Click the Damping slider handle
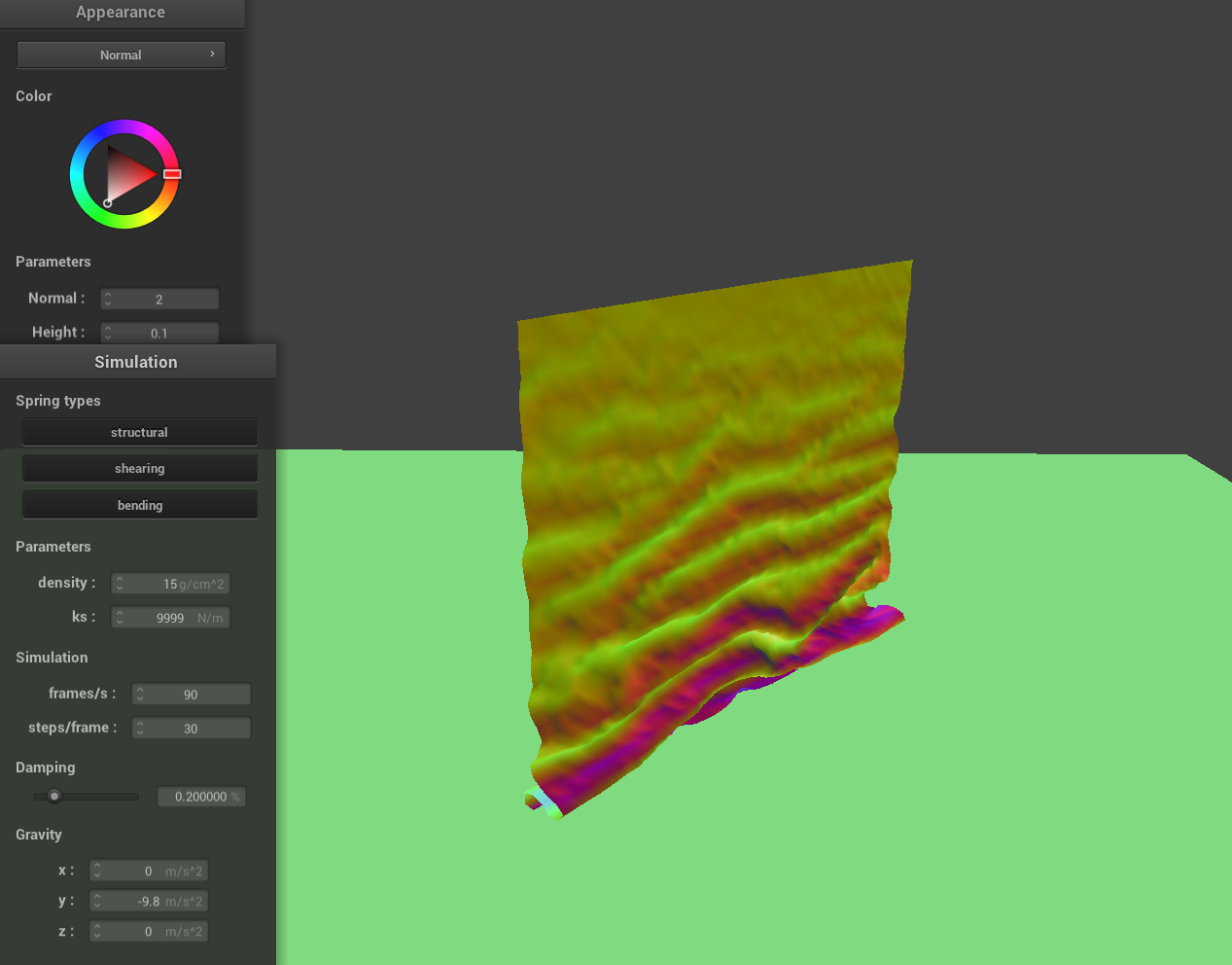 [54, 796]
